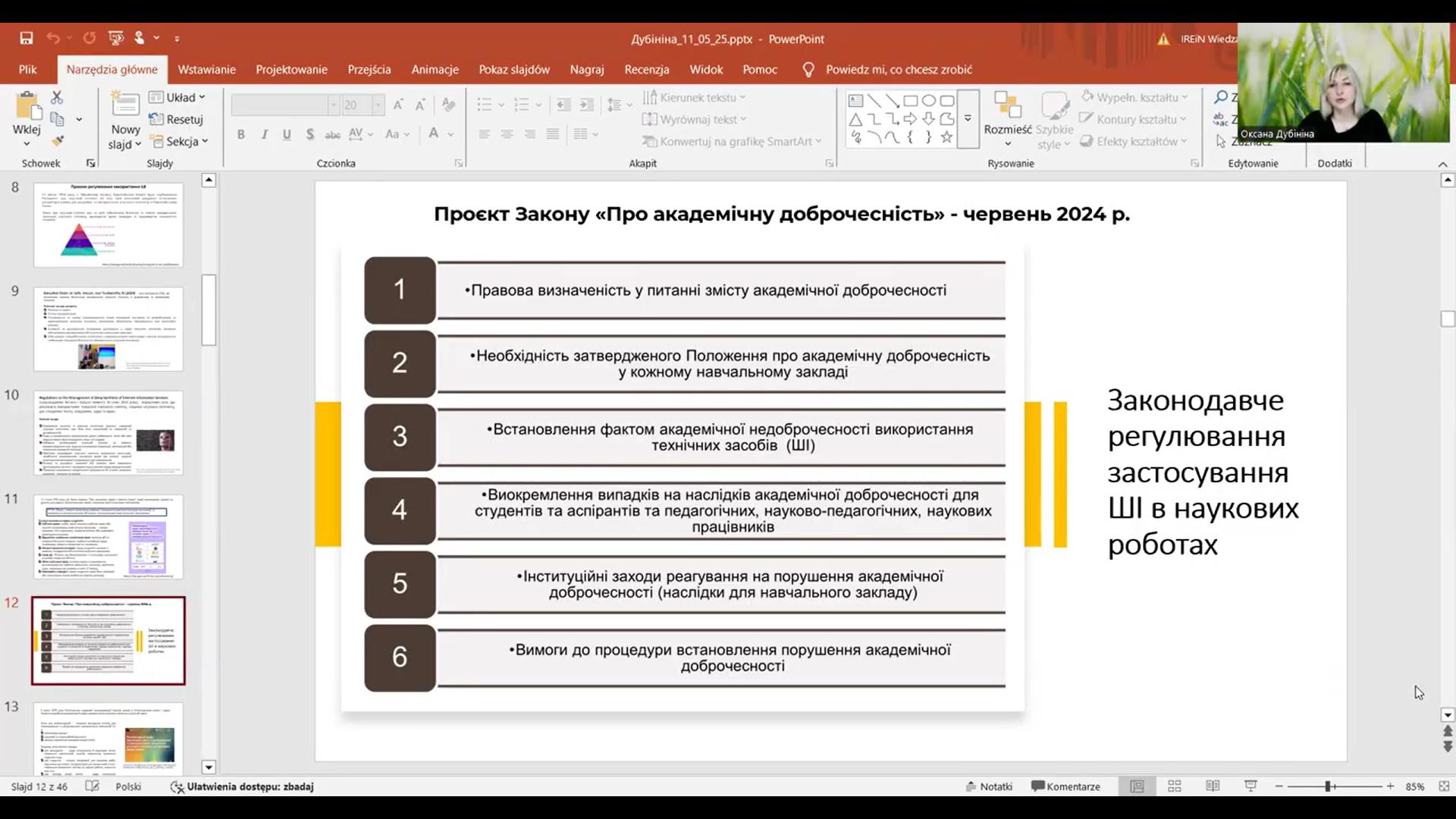1456x819 pixels.
Task: Click the Resetuj button
Action: pyautogui.click(x=177, y=119)
